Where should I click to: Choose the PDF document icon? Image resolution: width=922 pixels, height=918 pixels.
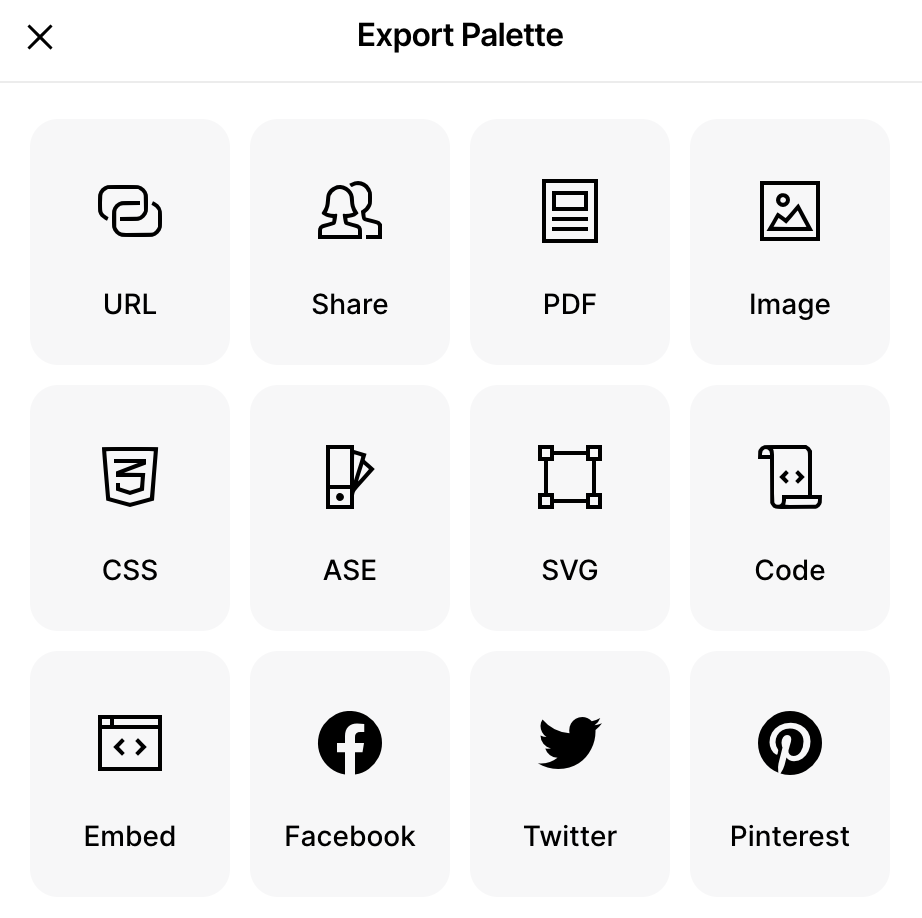(570, 211)
